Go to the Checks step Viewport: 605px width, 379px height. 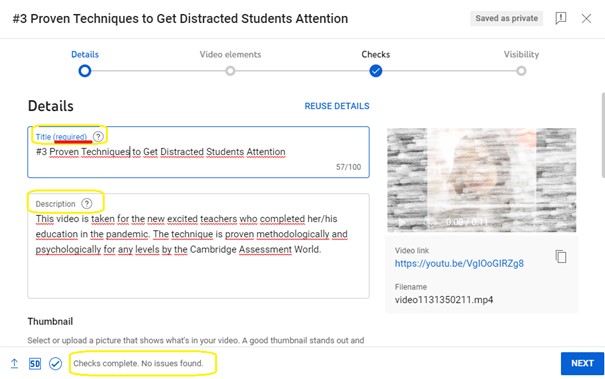[375, 71]
